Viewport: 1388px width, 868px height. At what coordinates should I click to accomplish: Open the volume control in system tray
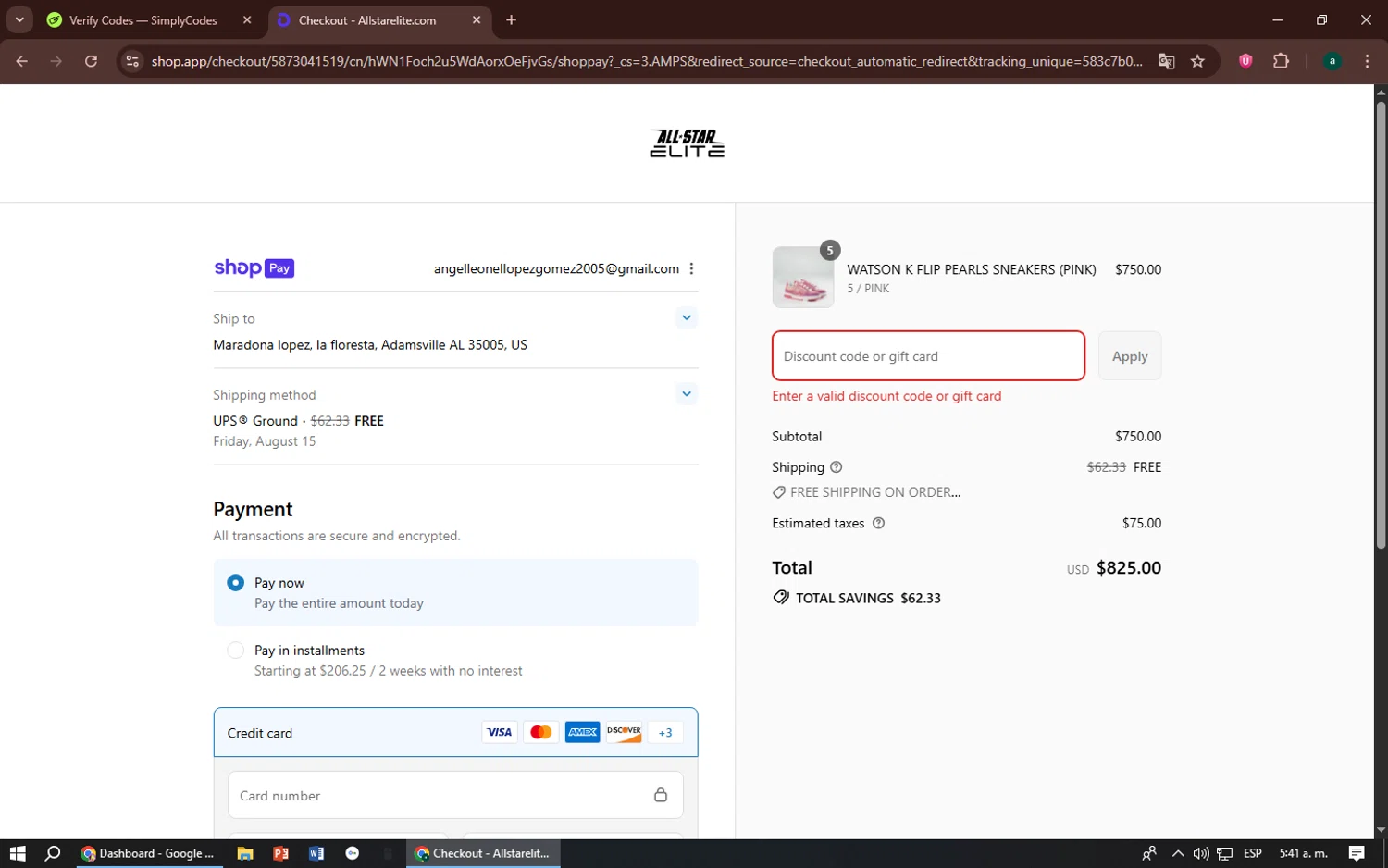1200,853
